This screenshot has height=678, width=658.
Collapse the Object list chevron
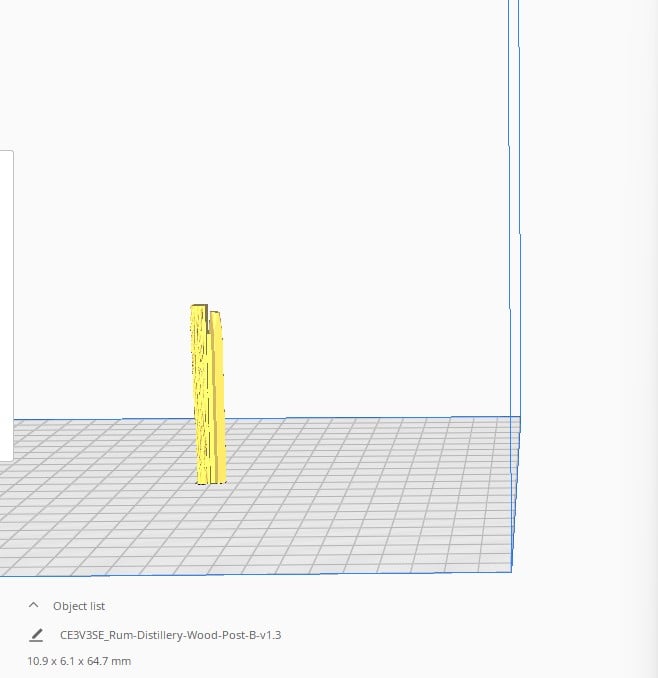coord(33,605)
